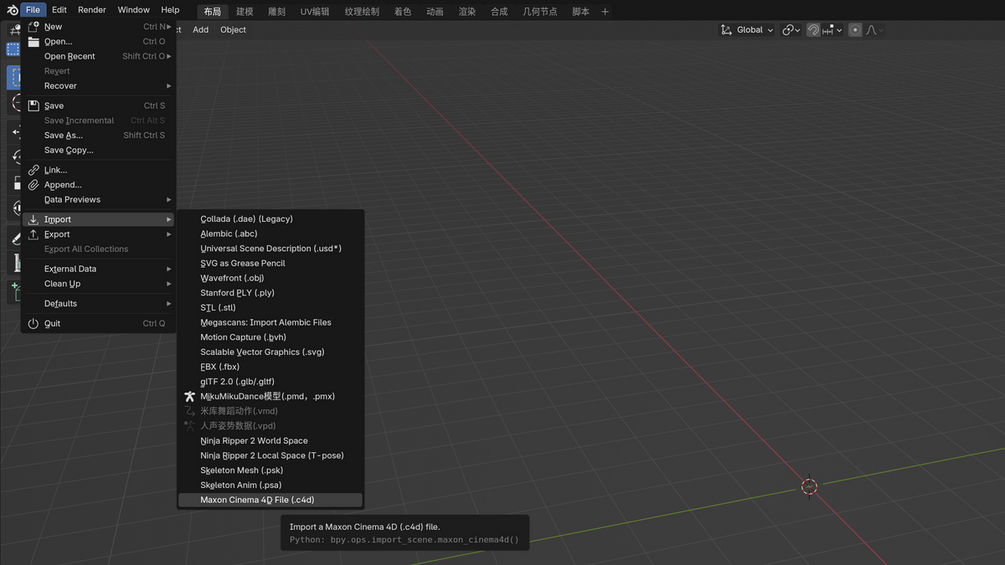Image resolution: width=1005 pixels, height=565 pixels.
Task: Import Universal Scene Description (.usd*)
Action: [270, 249]
